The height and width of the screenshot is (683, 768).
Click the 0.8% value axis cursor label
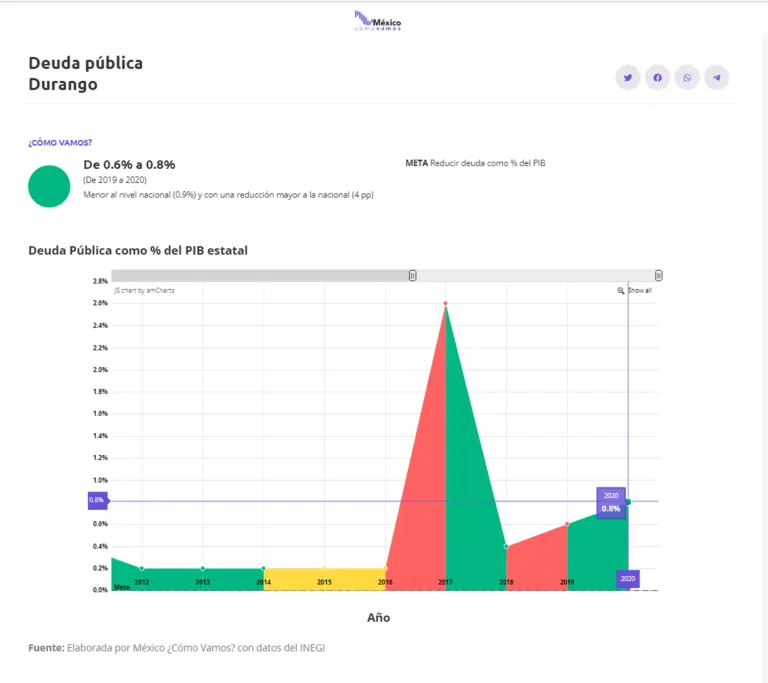pos(97,500)
